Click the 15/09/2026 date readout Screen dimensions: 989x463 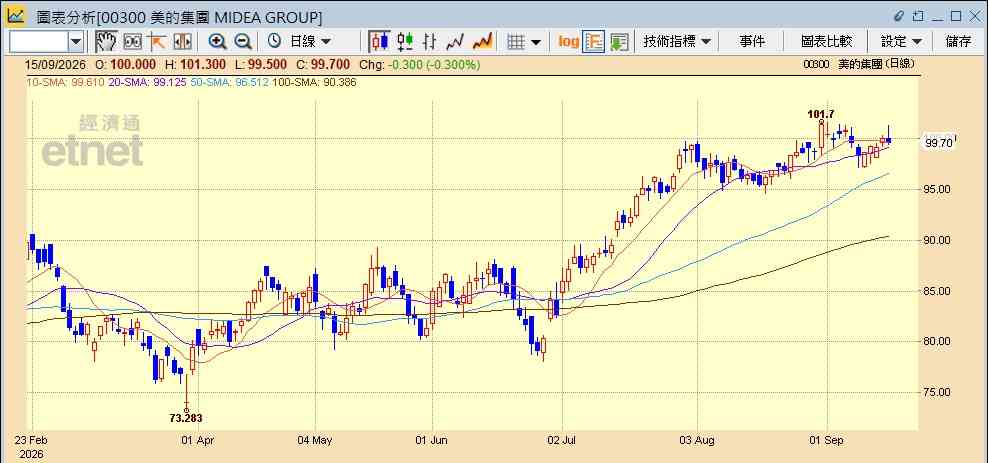(x=54, y=65)
